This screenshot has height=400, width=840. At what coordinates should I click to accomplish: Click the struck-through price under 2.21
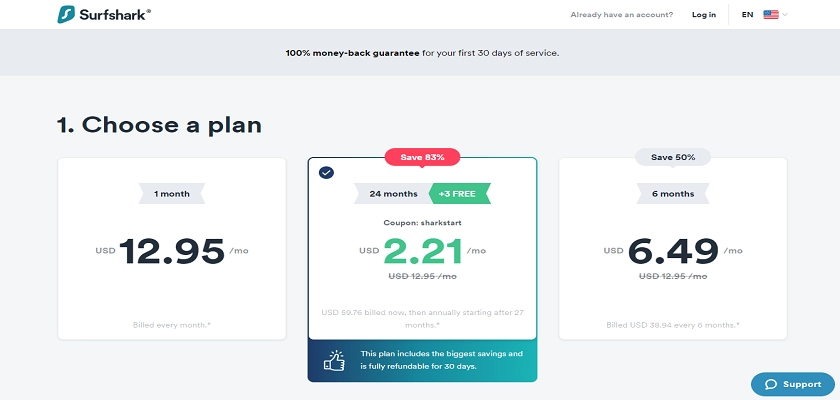pyautogui.click(x=422, y=276)
